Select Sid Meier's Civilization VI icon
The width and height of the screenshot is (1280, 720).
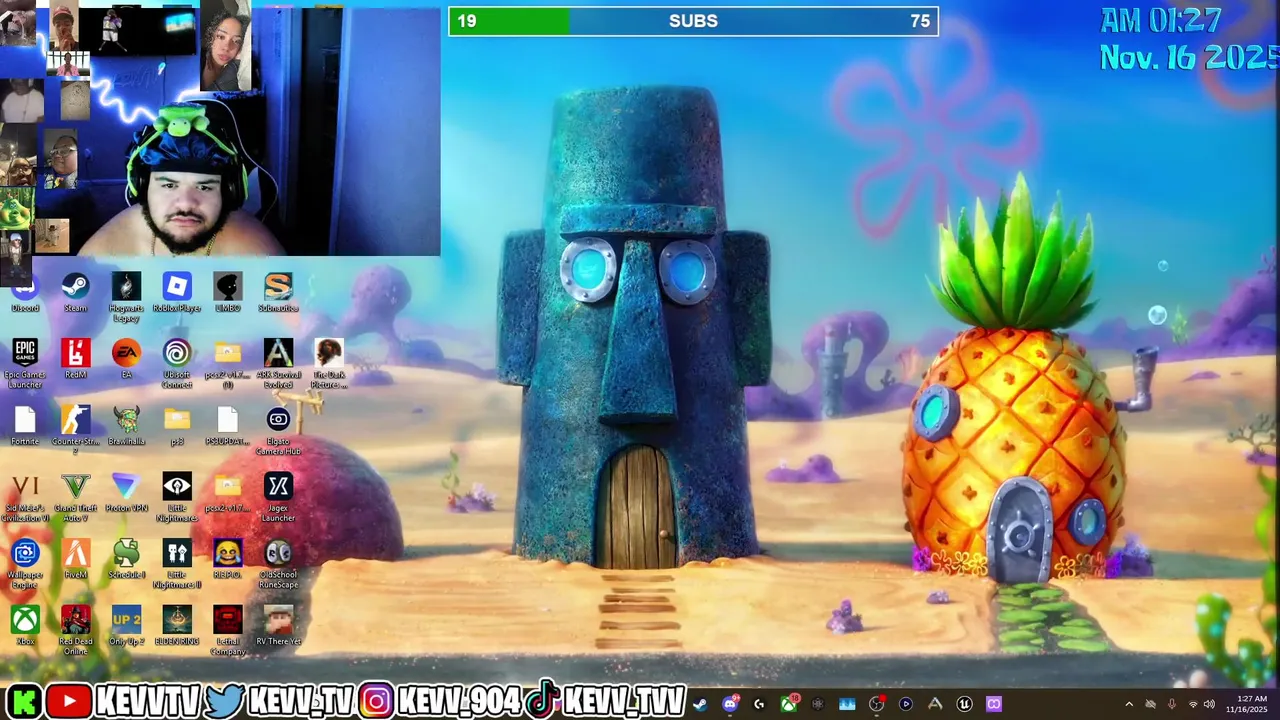tap(25, 498)
